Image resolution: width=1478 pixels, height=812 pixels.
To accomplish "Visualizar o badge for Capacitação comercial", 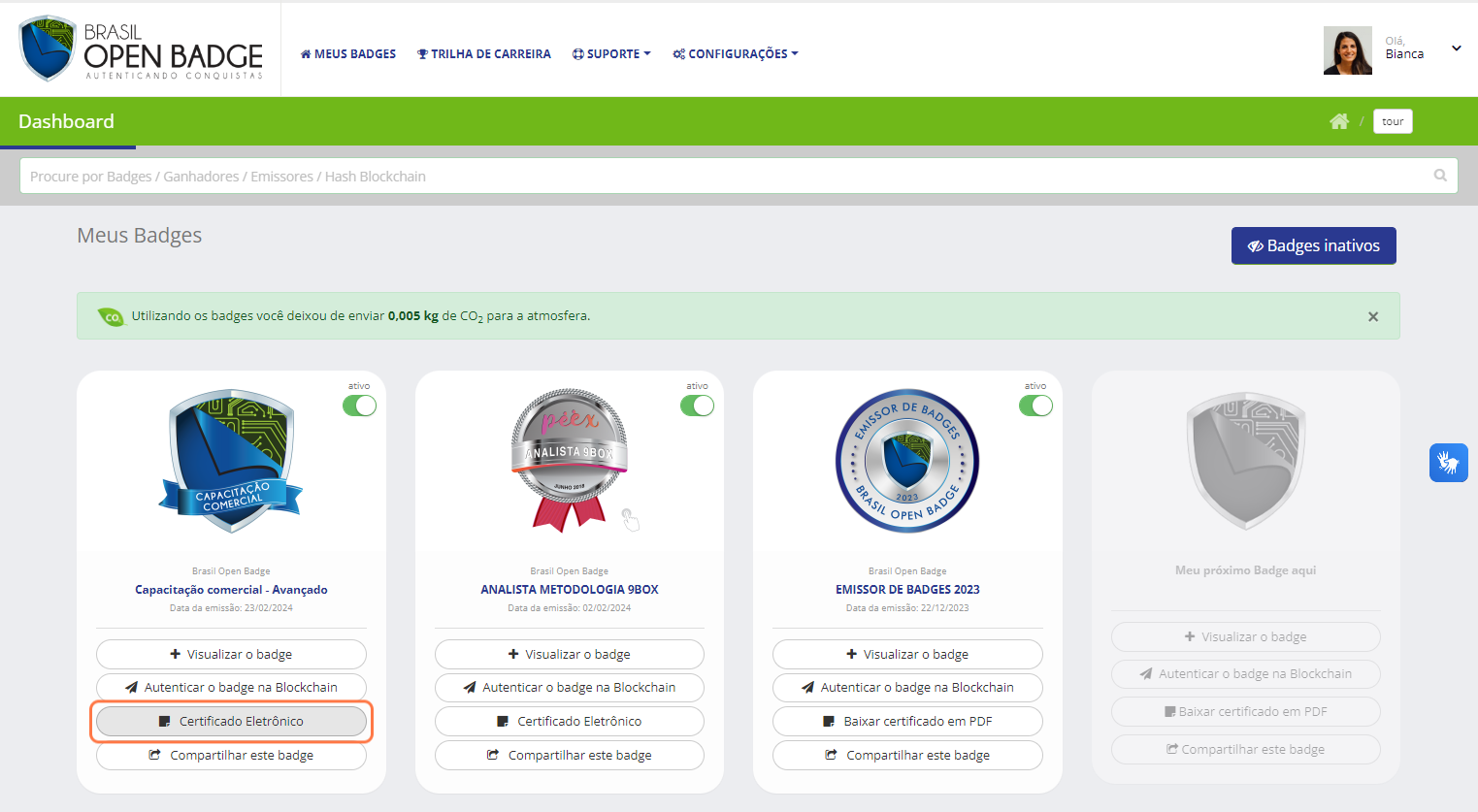I will click(x=231, y=654).
